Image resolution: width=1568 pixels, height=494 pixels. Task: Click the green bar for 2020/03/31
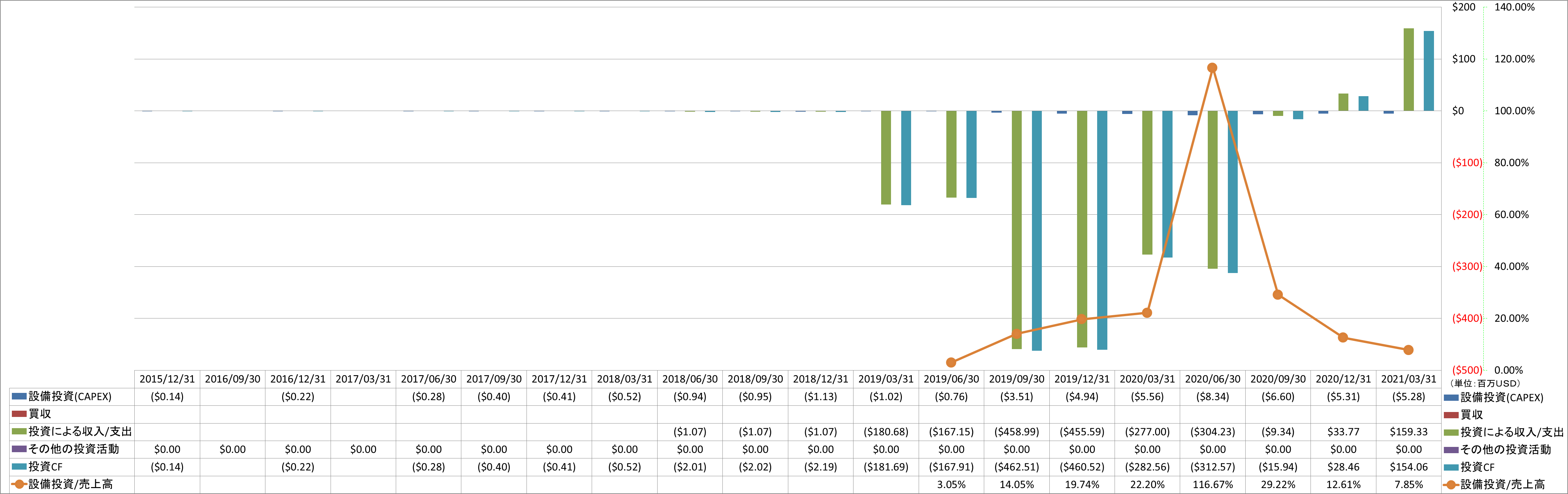(x=1148, y=183)
